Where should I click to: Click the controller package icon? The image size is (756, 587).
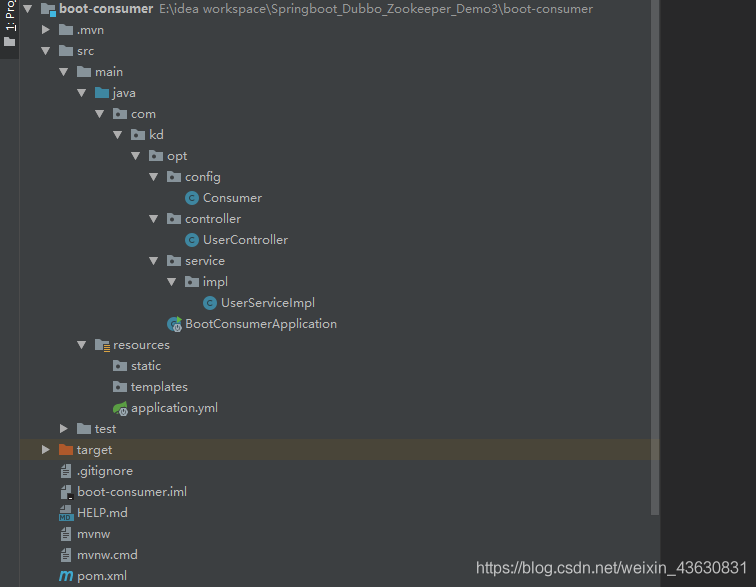tap(174, 218)
